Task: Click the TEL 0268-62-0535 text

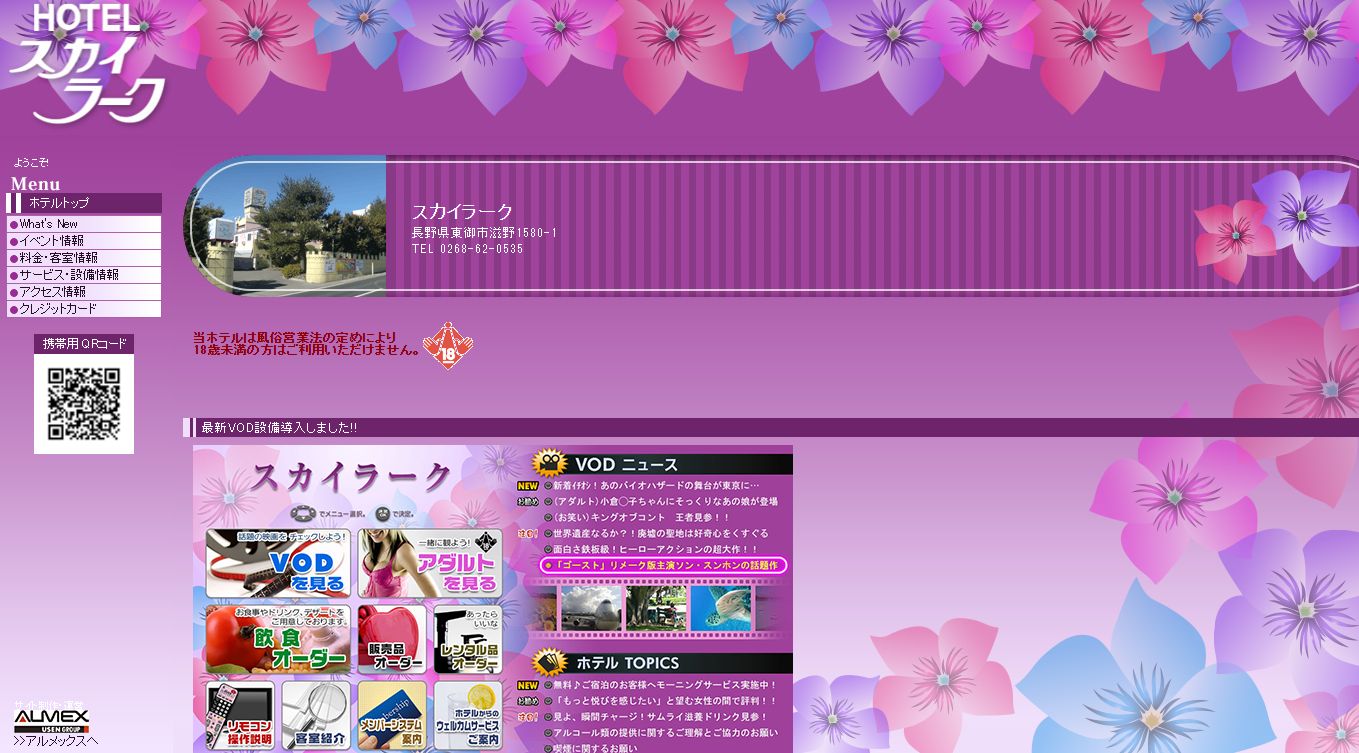Action: pos(467,249)
